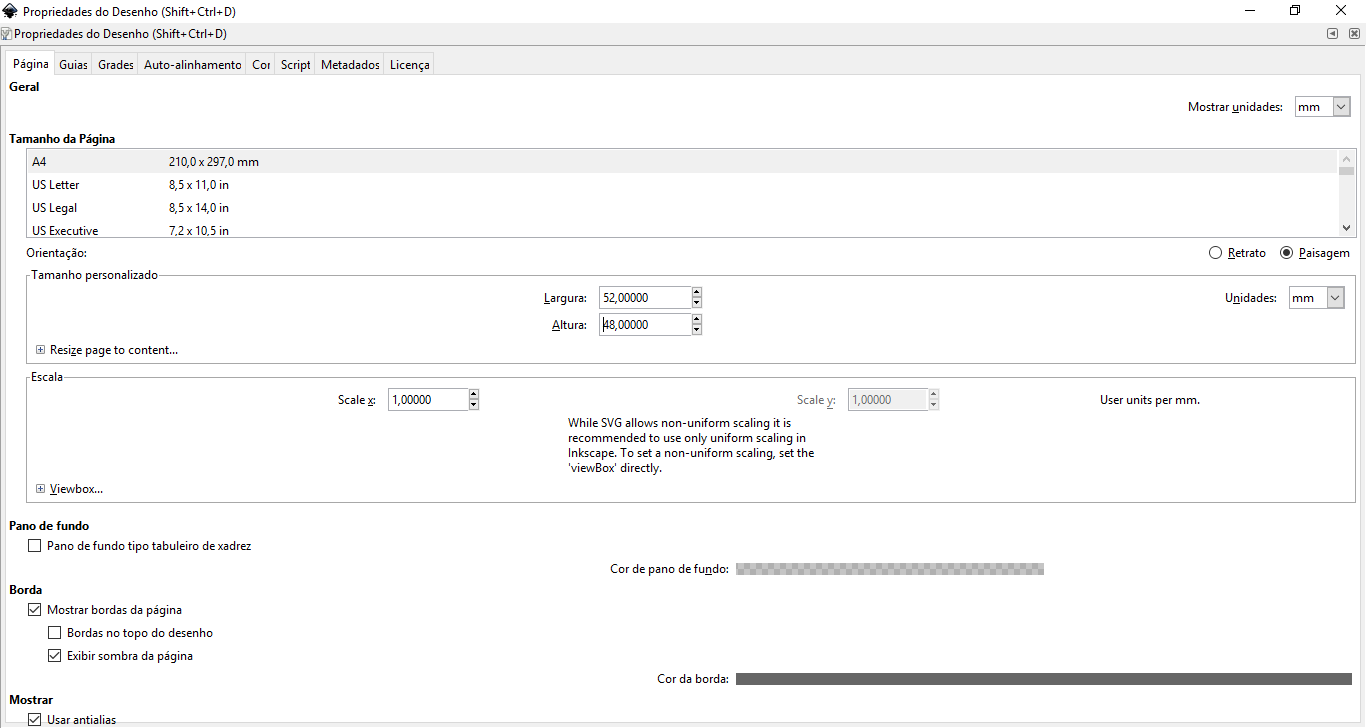This screenshot has height=728, width=1366.
Task: Switch to the Auto-alinhamento tab
Action: point(193,65)
